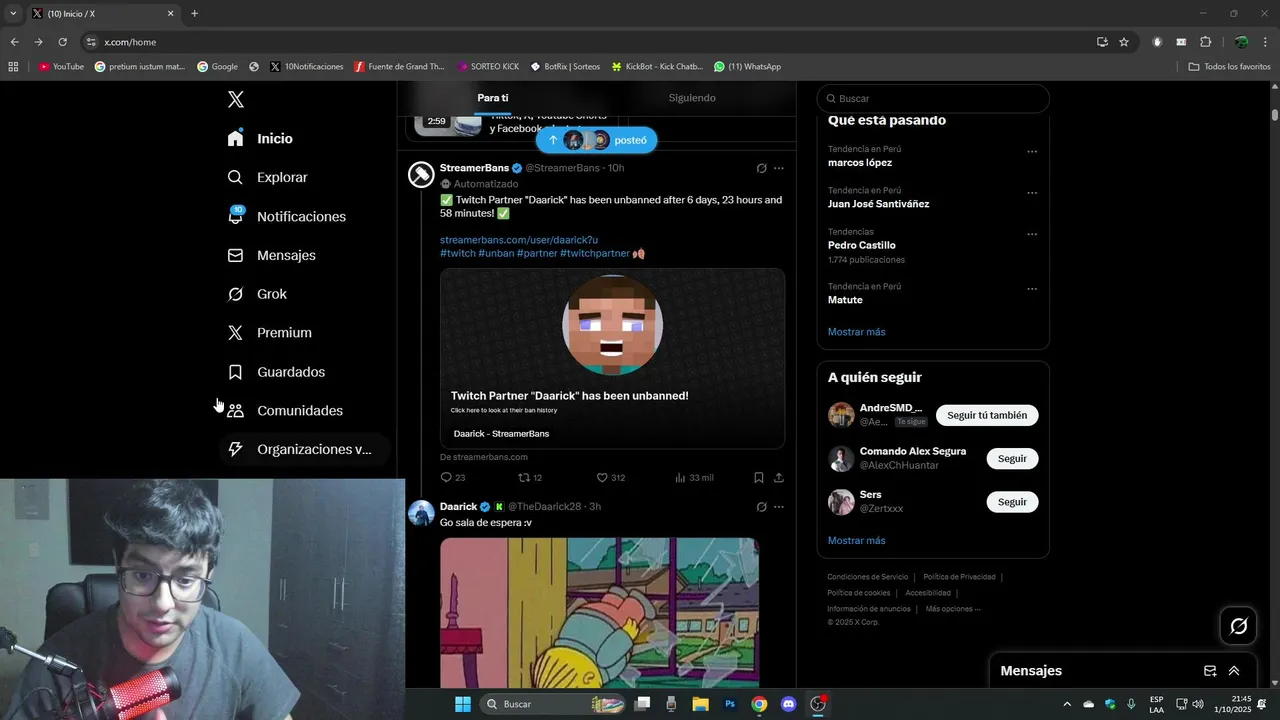This screenshot has height=720, width=1280.
Task: Follow Sers @Zertxxx
Action: 1012,502
